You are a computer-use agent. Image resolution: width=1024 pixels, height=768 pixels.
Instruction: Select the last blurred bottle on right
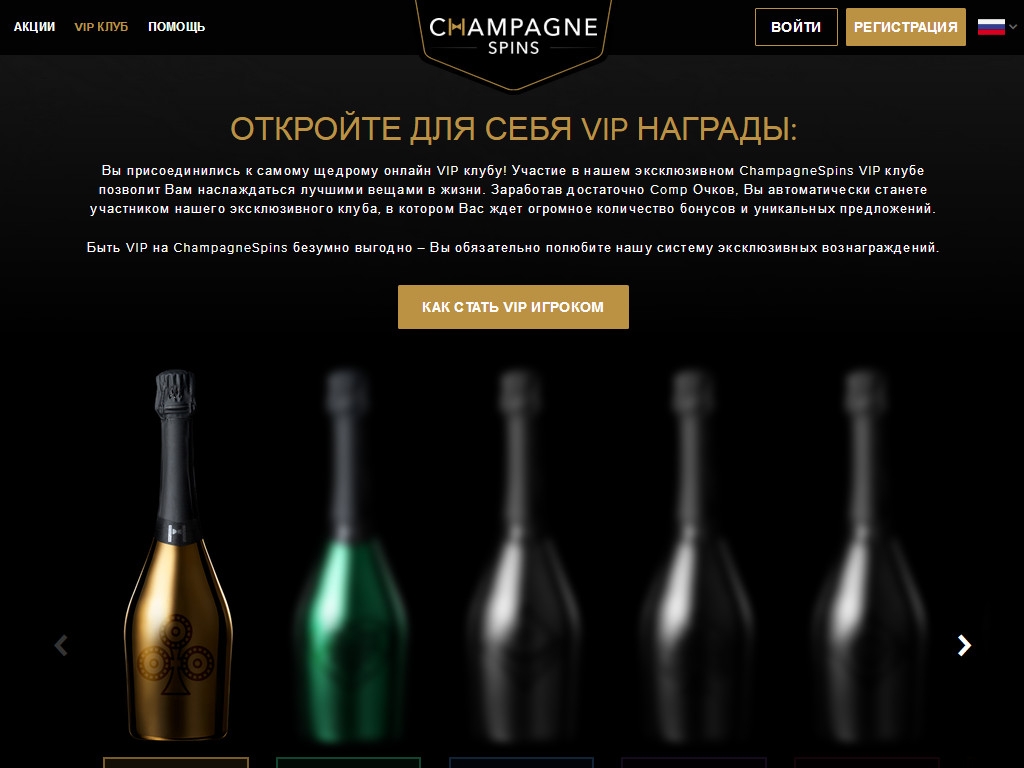(867, 555)
